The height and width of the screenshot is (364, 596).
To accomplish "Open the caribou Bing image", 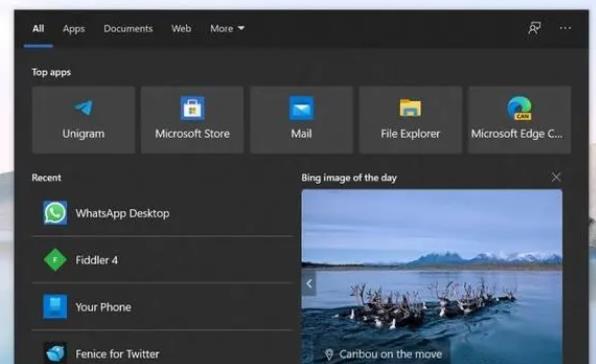I will (432, 277).
